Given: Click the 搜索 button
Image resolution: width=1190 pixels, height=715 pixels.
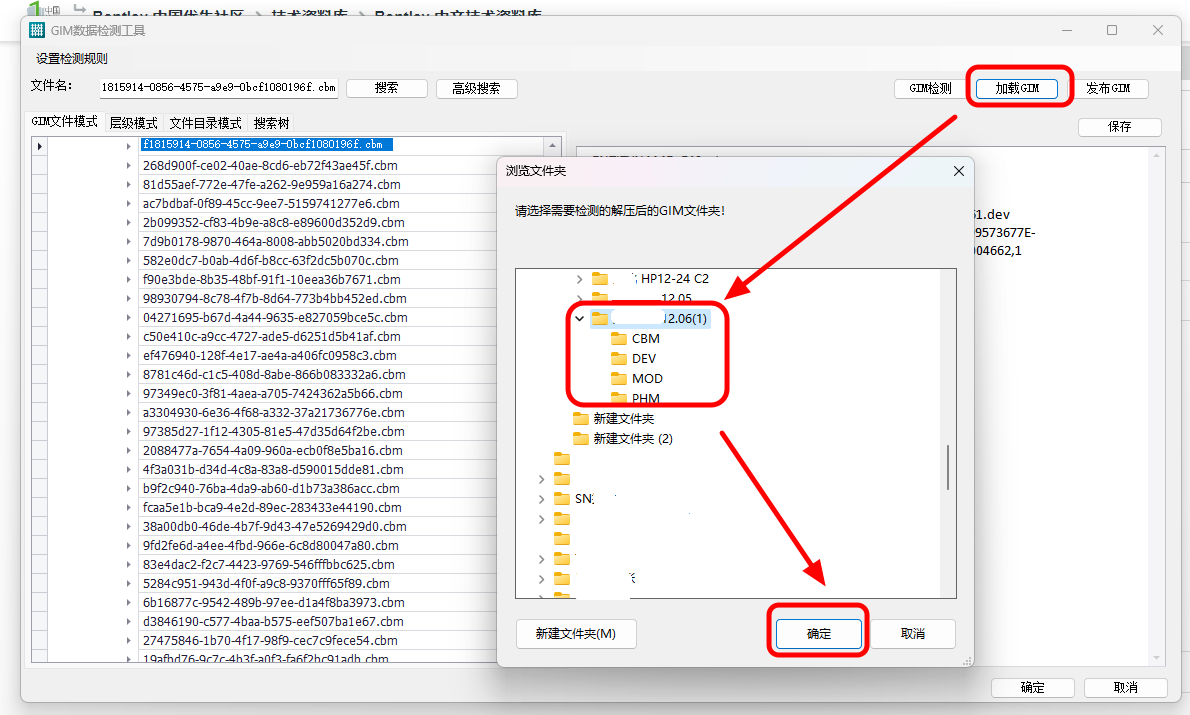Looking at the screenshot, I should [386, 88].
